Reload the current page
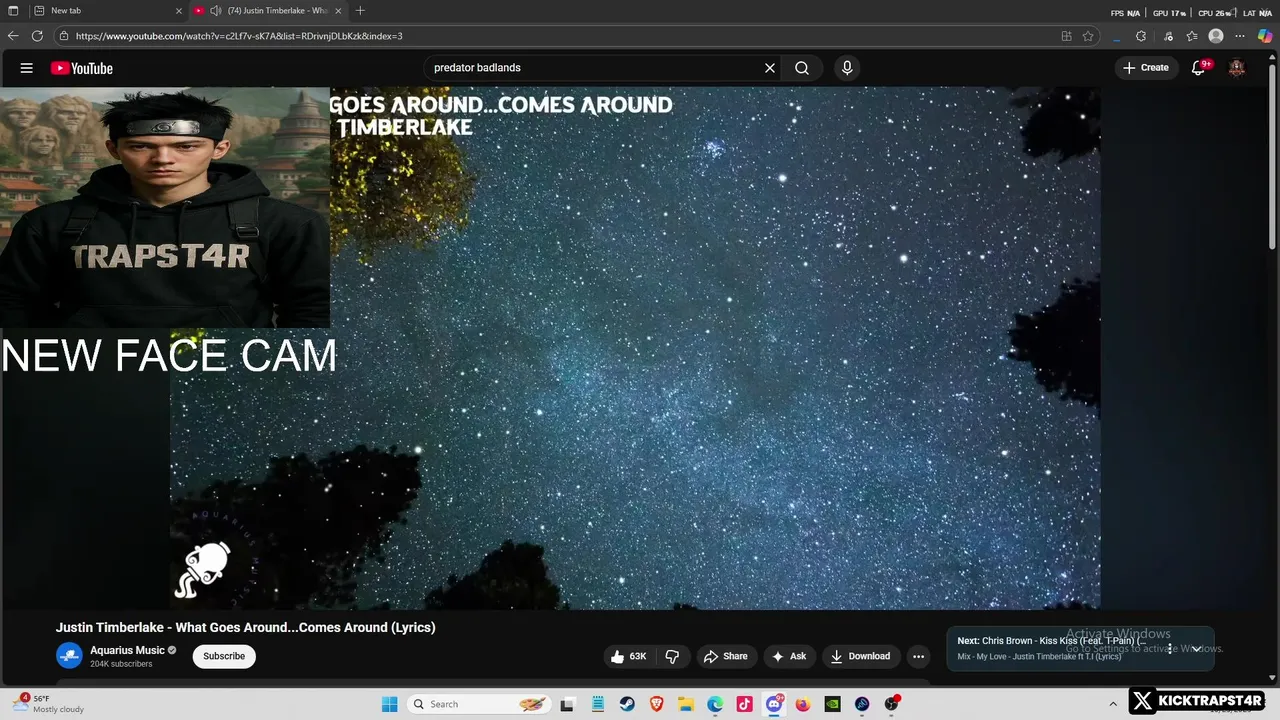The width and height of the screenshot is (1280, 720). (x=37, y=36)
